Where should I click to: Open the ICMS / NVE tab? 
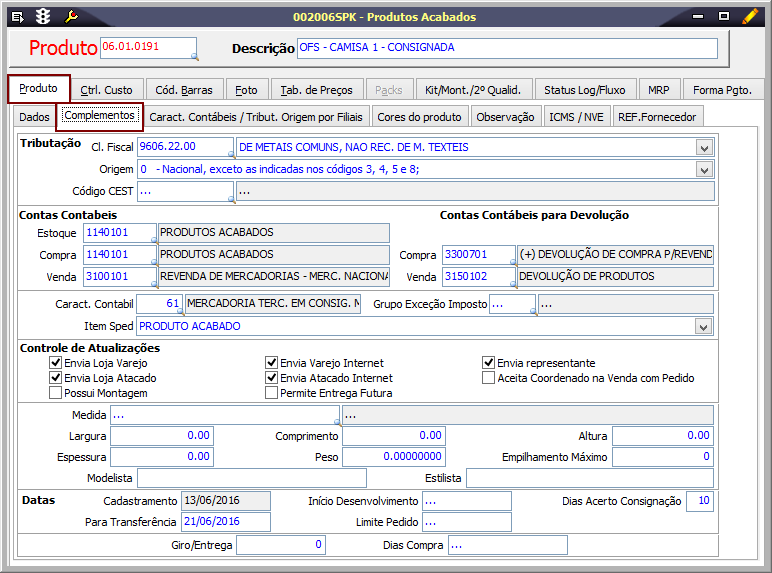pyautogui.click(x=577, y=117)
